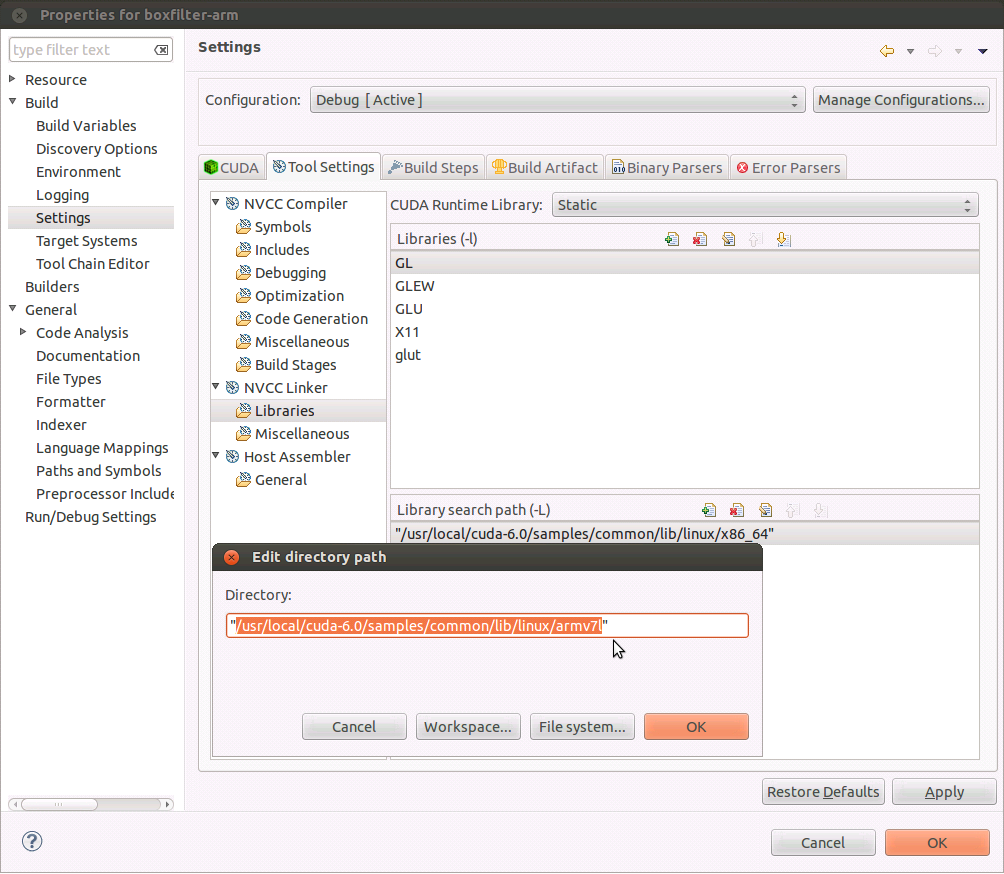Open the CUDA tab
Screen dimensions: 1004x874
[x=231, y=168]
